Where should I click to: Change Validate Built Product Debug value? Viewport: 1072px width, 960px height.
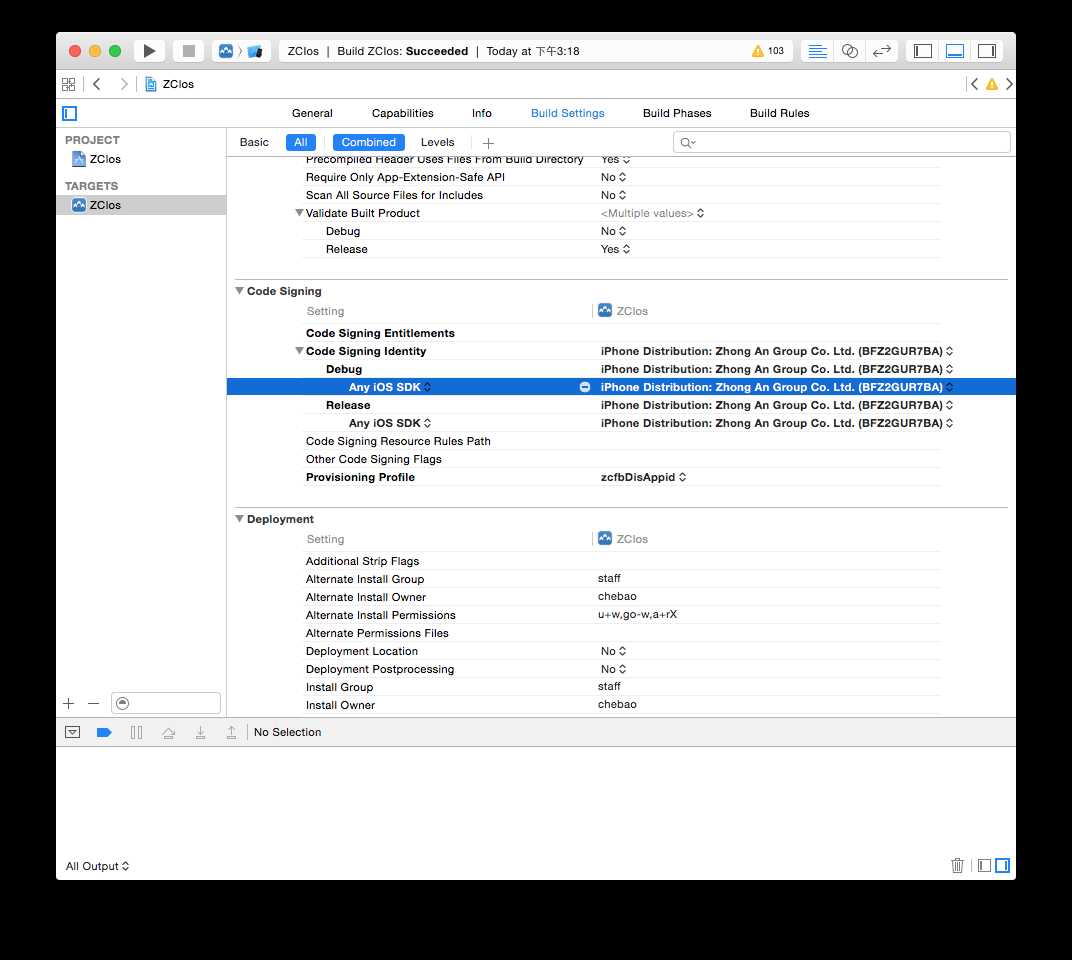click(x=613, y=231)
